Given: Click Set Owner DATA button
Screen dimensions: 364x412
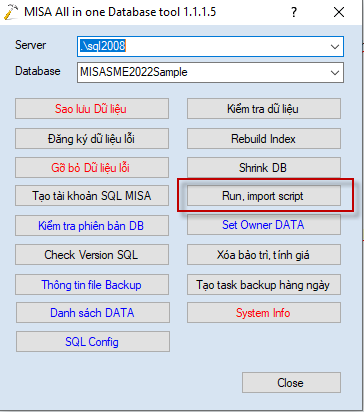Looking at the screenshot, I should tap(264, 225).
